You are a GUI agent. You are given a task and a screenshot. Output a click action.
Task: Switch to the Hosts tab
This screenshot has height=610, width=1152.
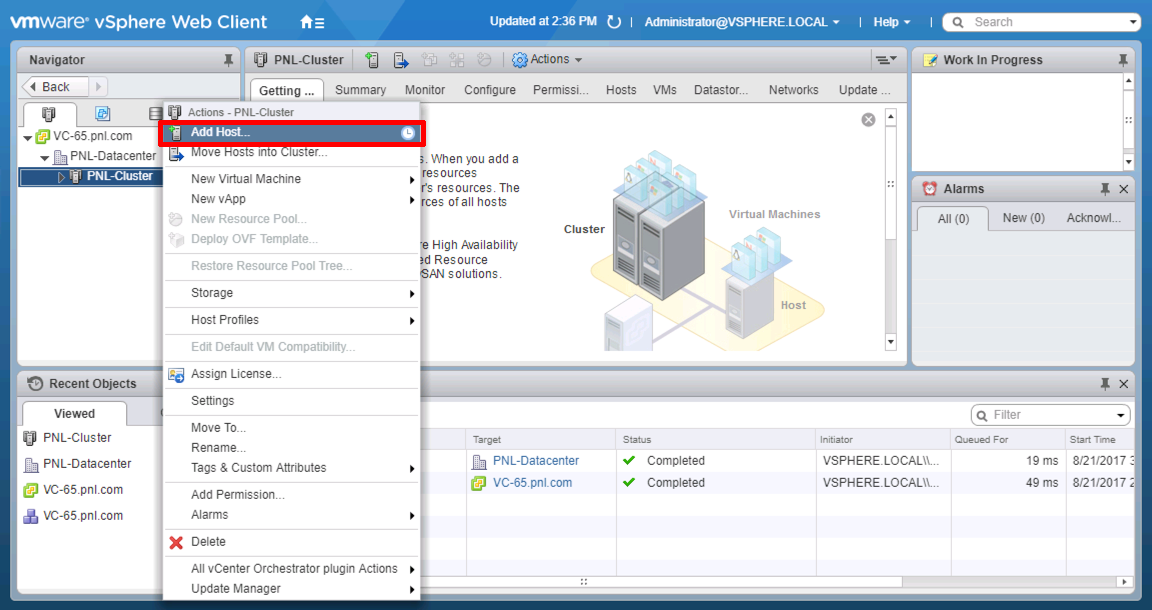click(621, 90)
